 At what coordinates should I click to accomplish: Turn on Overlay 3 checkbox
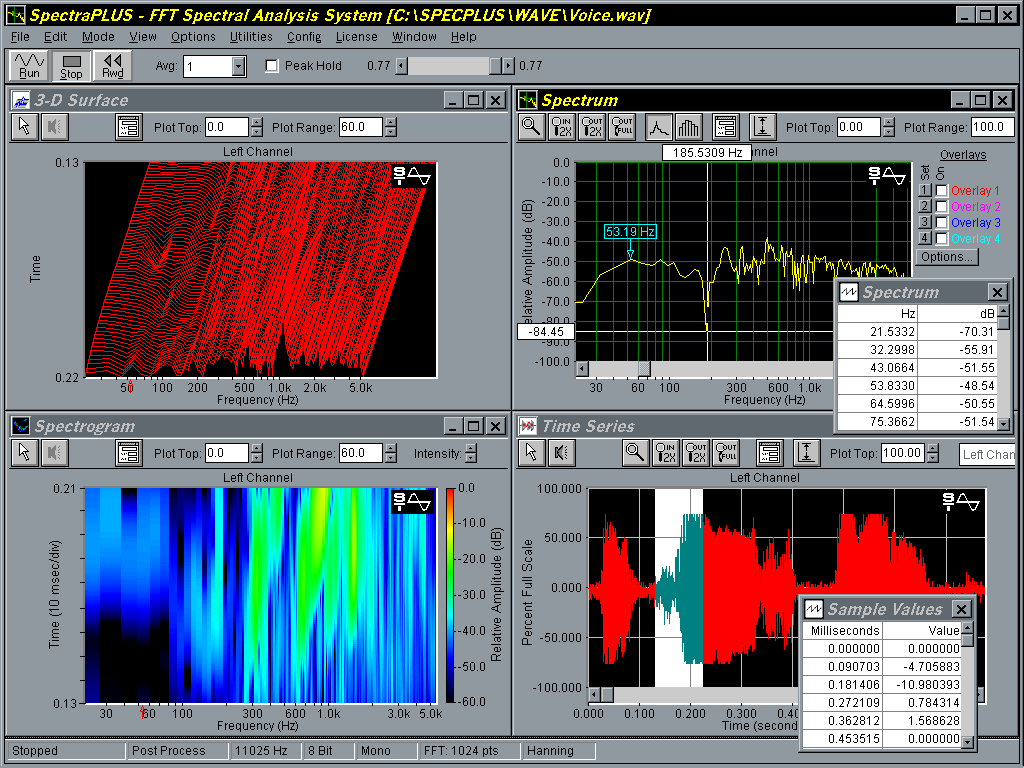[x=942, y=223]
